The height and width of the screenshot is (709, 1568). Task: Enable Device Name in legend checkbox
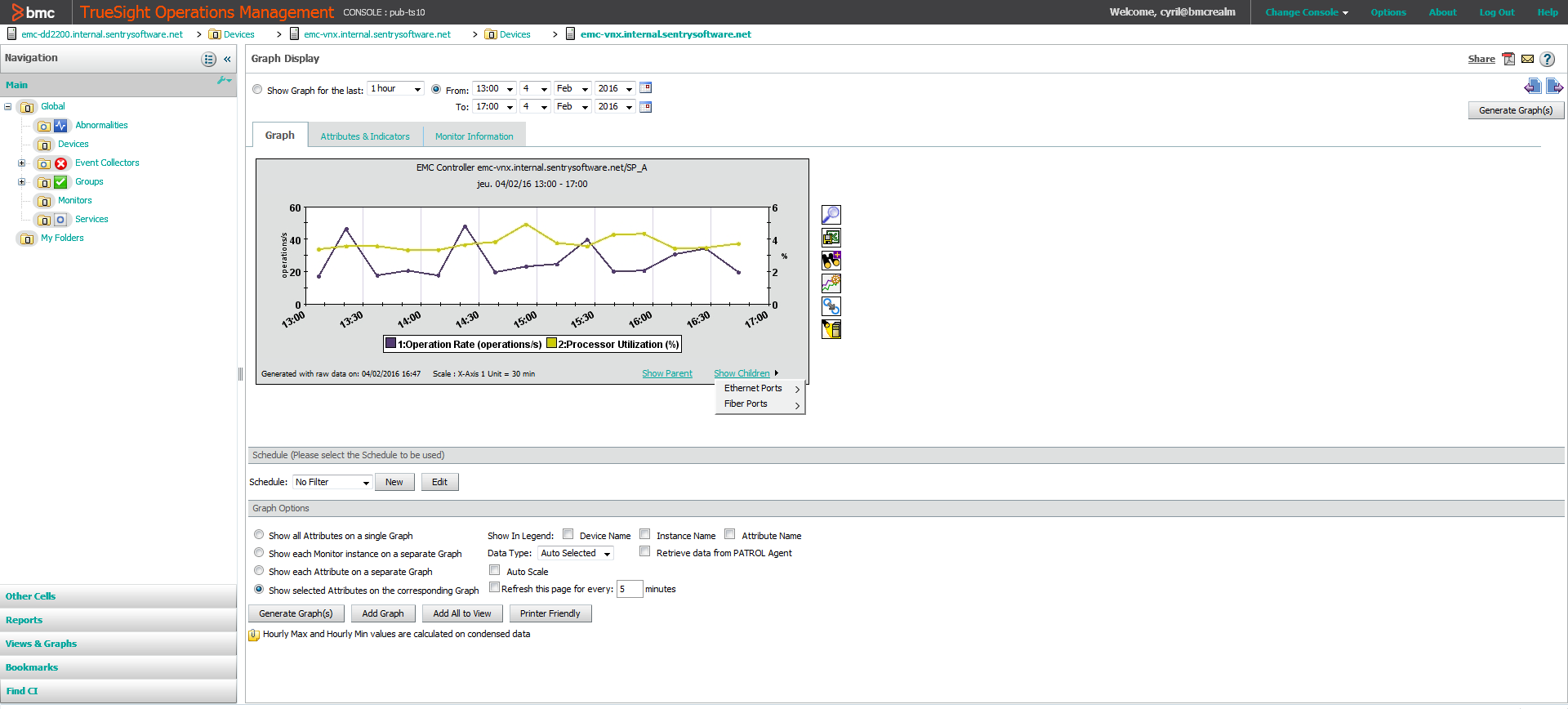coord(568,534)
